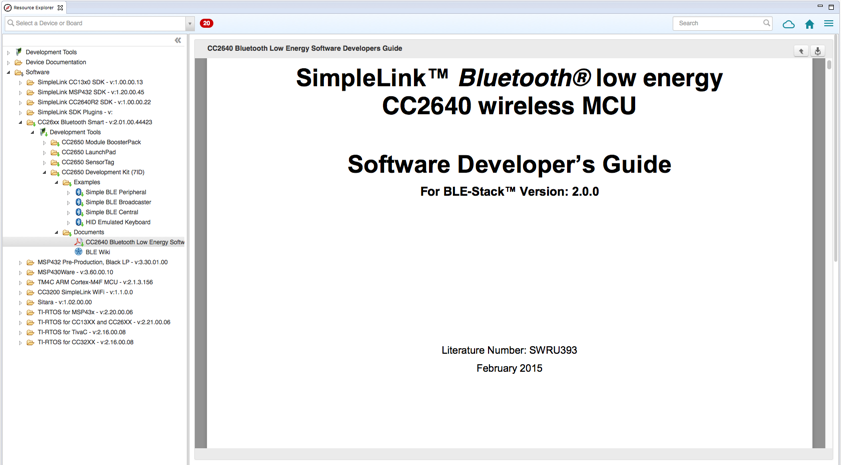Click the document title header above the PDF
841x465 pixels.
[x=305, y=48]
